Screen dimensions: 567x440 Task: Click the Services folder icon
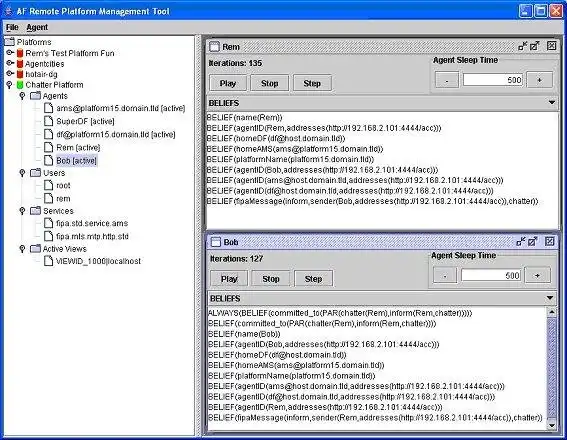[x=35, y=211]
